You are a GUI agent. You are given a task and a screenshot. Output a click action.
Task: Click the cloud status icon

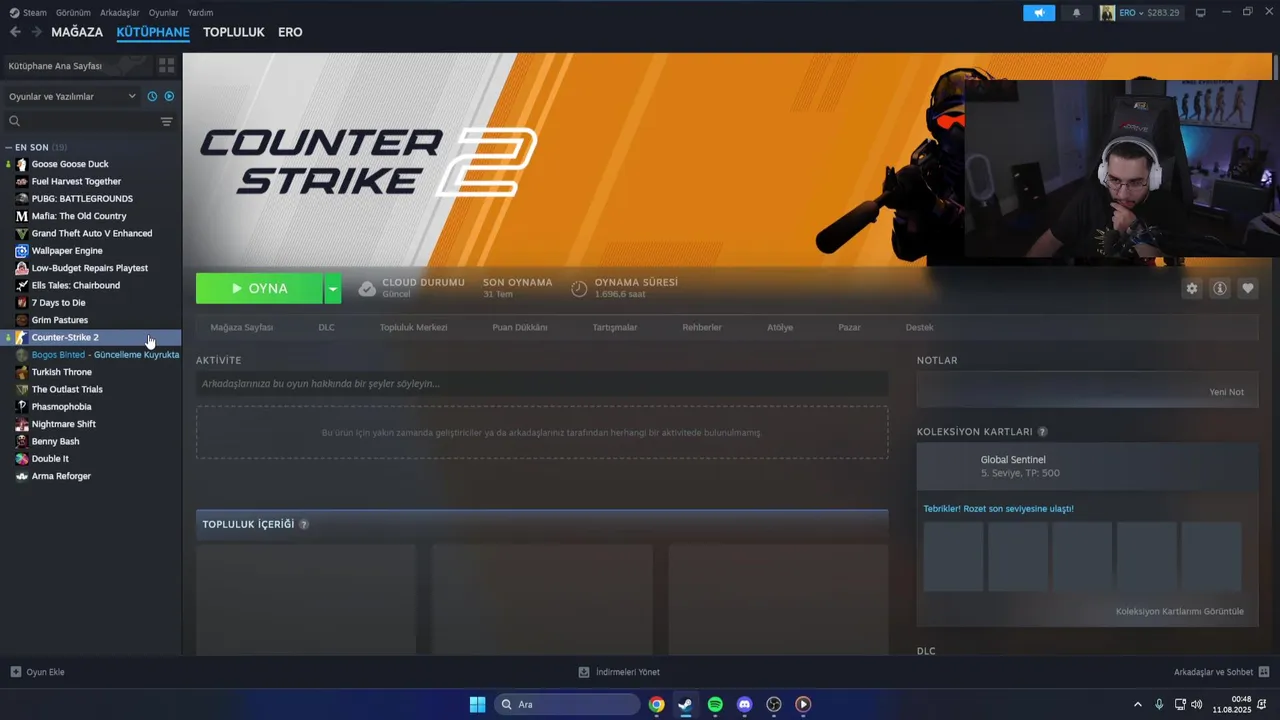[x=367, y=289]
